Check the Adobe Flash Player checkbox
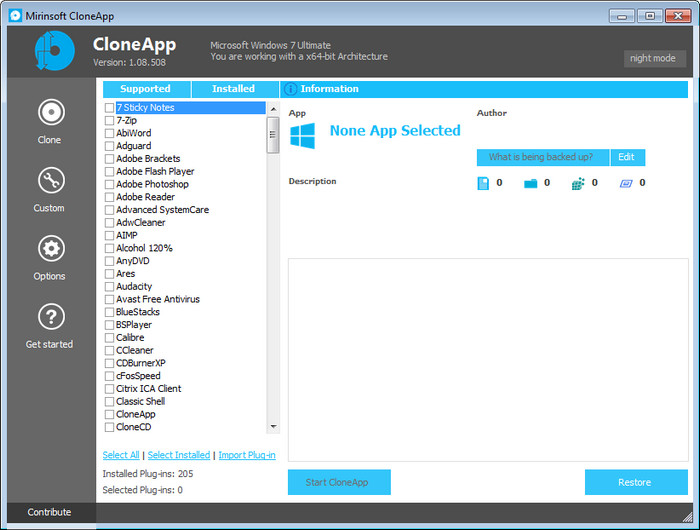This screenshot has width=700, height=530. (x=109, y=171)
